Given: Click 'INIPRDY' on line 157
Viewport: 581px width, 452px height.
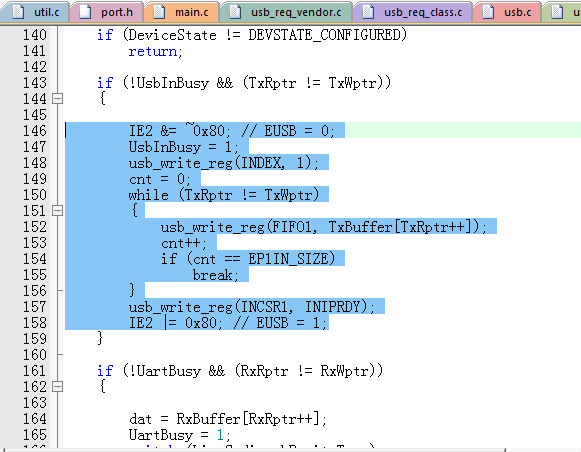Looking at the screenshot, I should [332, 307].
